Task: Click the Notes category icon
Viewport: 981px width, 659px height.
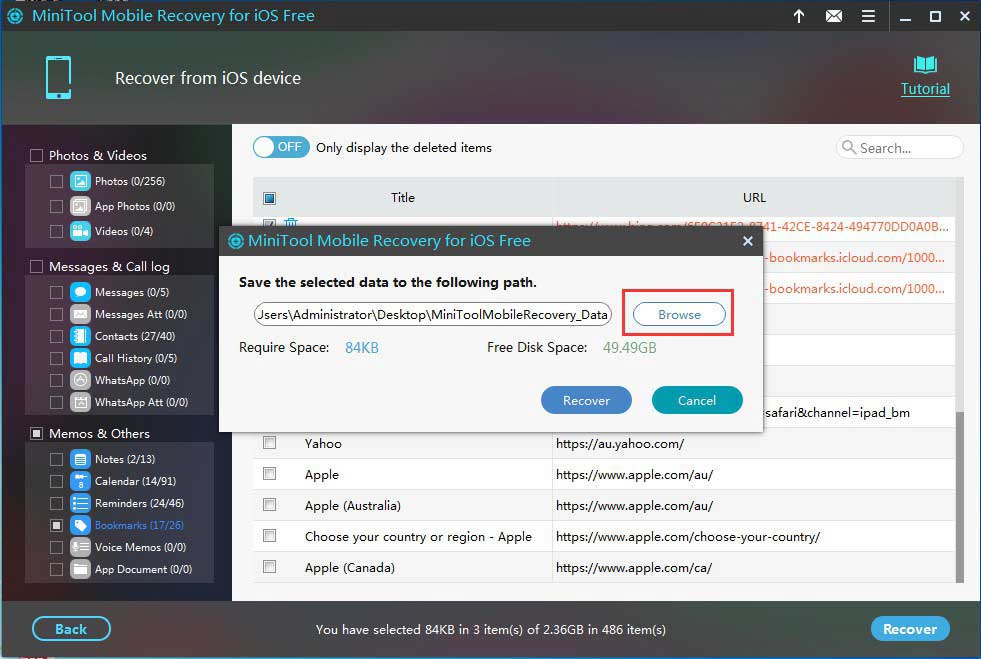Action: point(80,459)
